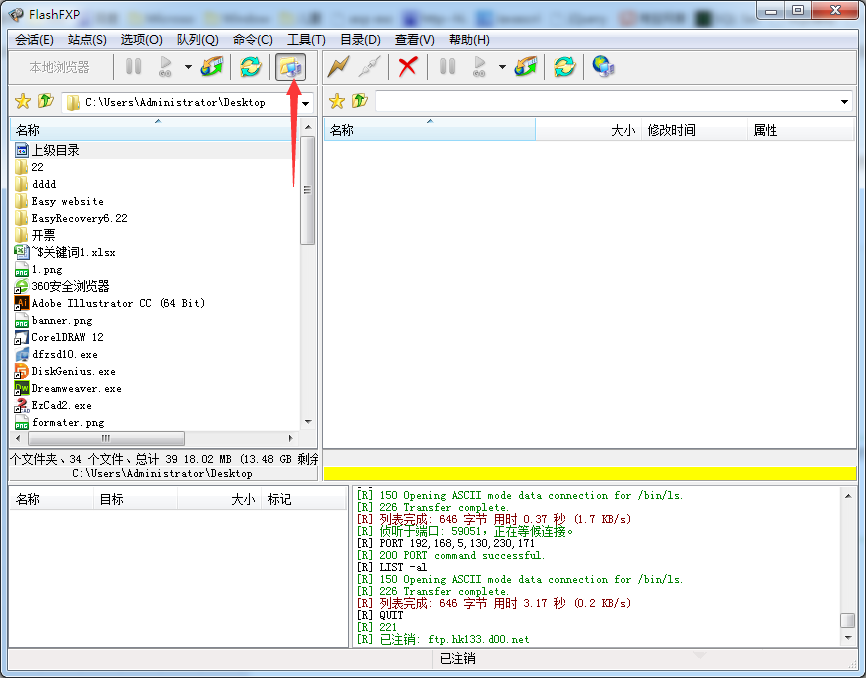This screenshot has width=866, height=678.
Task: Refresh the remote pane on the right
Action: [x=565, y=67]
